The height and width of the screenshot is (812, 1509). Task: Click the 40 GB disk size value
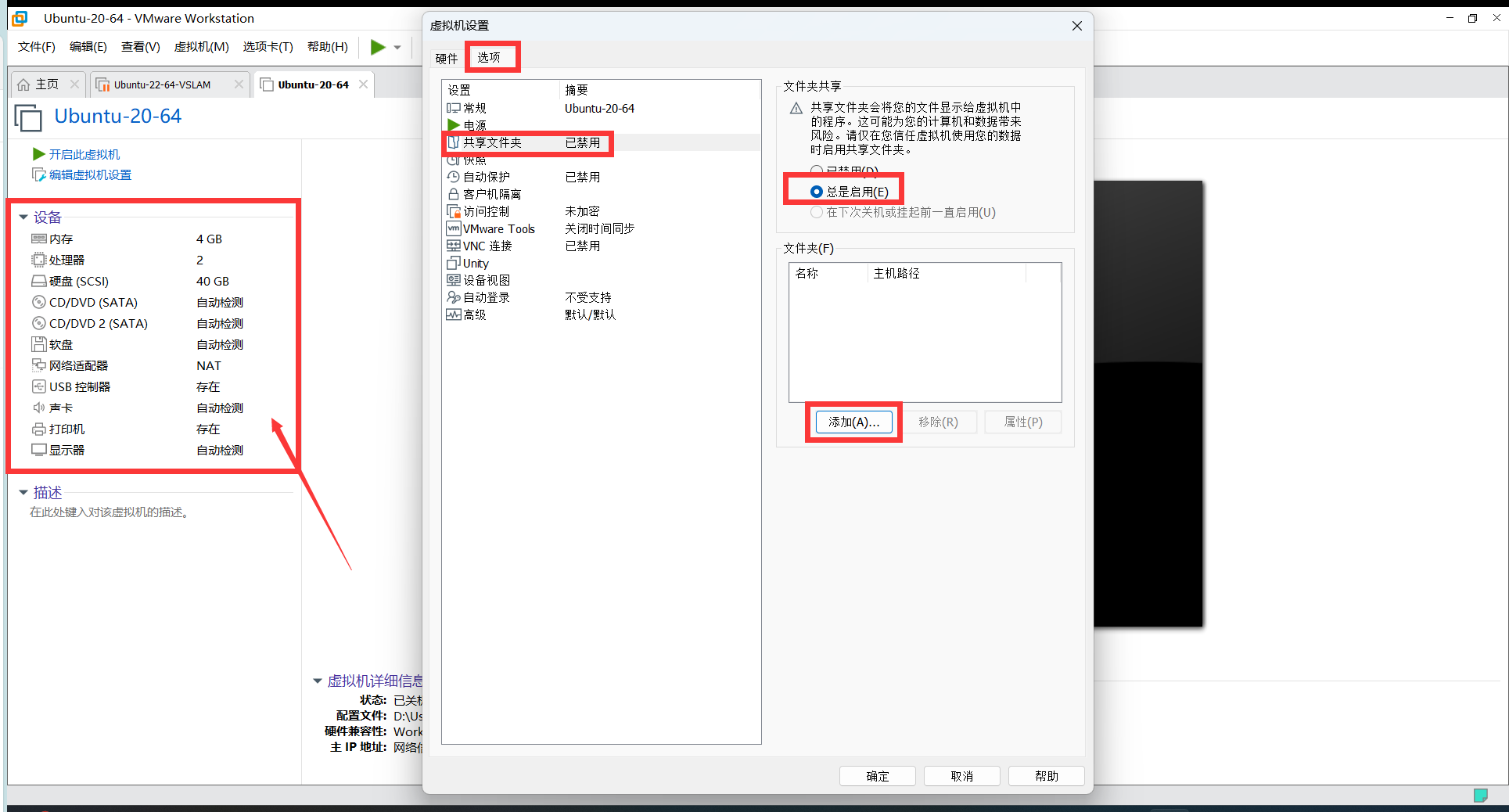[x=213, y=281]
